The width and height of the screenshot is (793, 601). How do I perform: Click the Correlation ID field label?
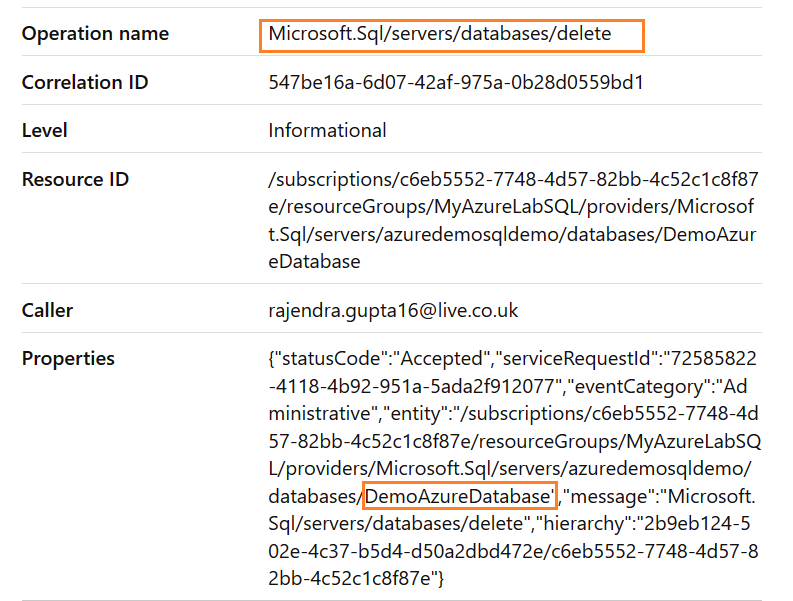point(85,82)
